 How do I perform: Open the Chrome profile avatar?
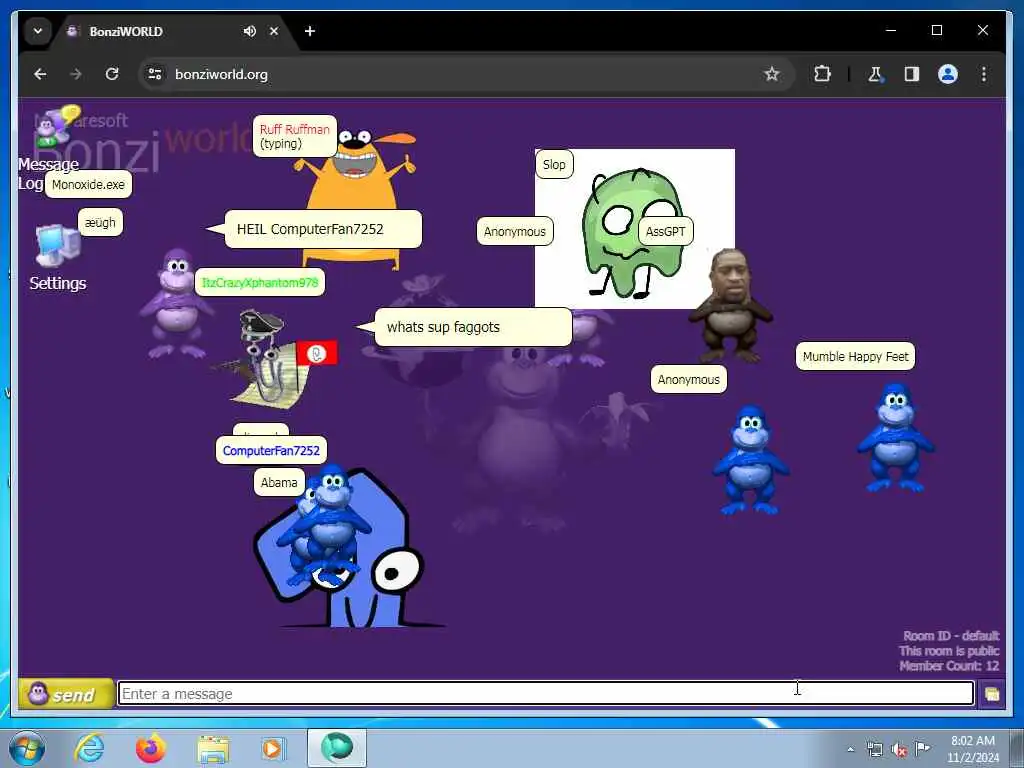point(948,74)
